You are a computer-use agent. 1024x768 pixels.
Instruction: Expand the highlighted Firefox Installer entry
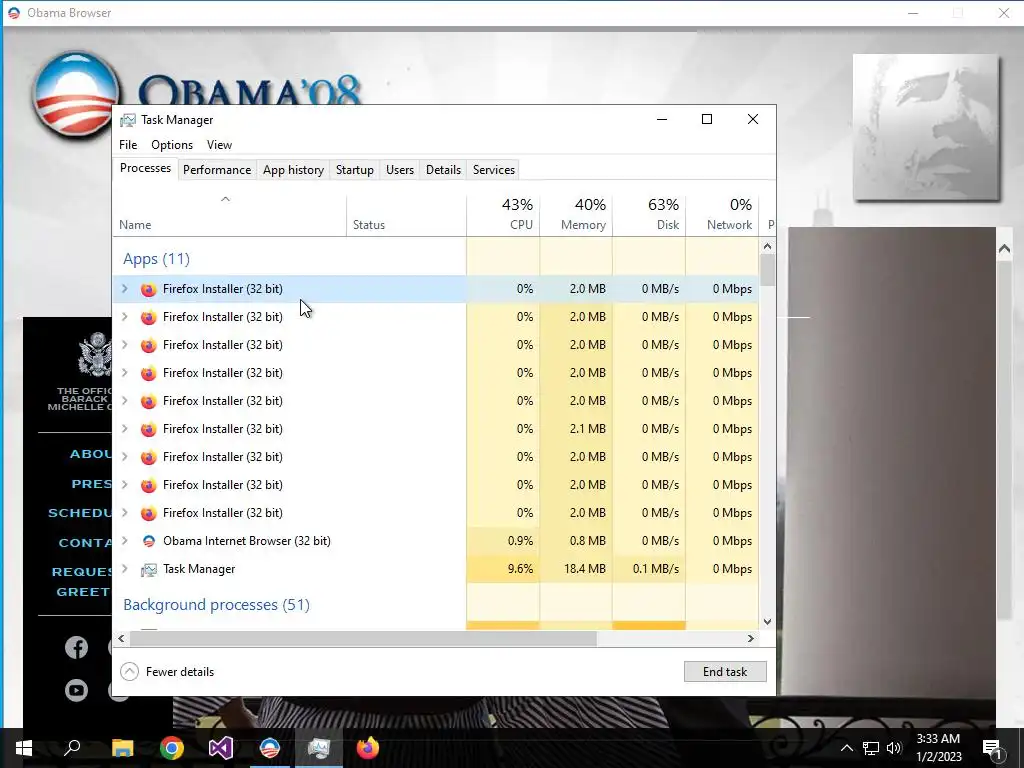click(125, 289)
